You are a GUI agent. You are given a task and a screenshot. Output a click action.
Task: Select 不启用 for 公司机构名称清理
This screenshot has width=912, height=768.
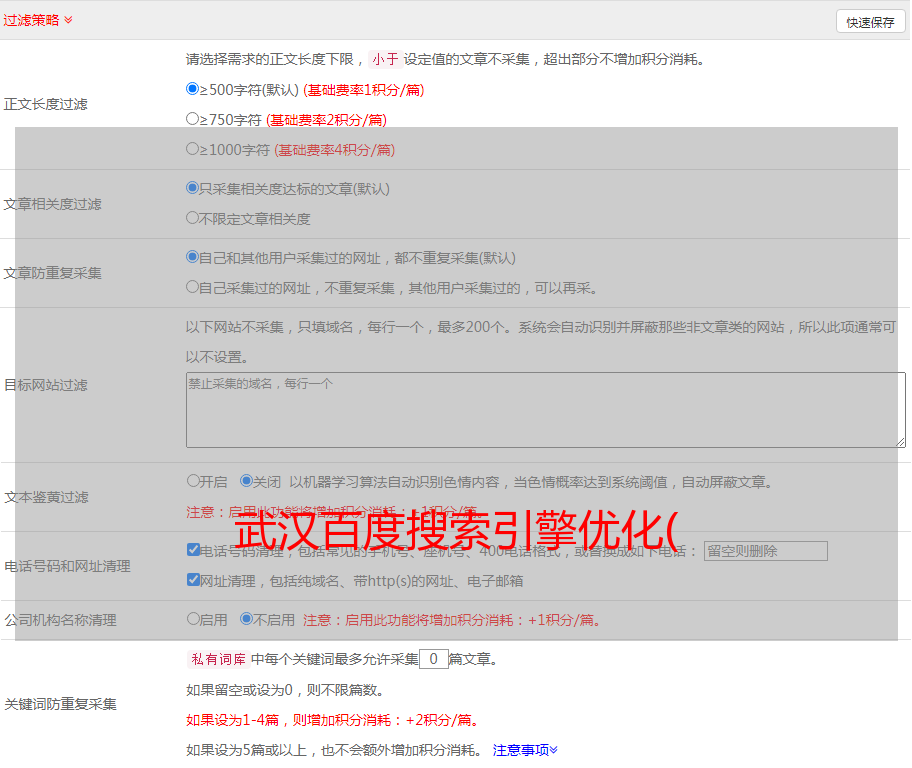click(246, 619)
